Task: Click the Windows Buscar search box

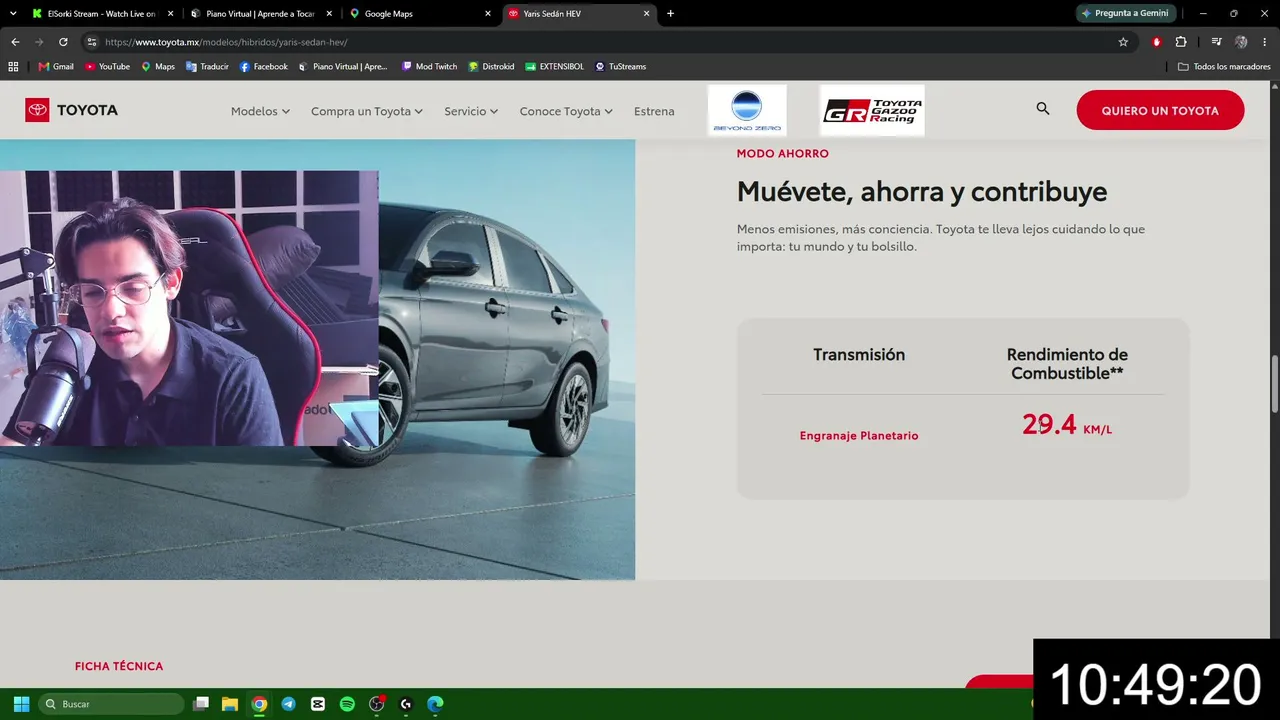Action: click(x=111, y=704)
